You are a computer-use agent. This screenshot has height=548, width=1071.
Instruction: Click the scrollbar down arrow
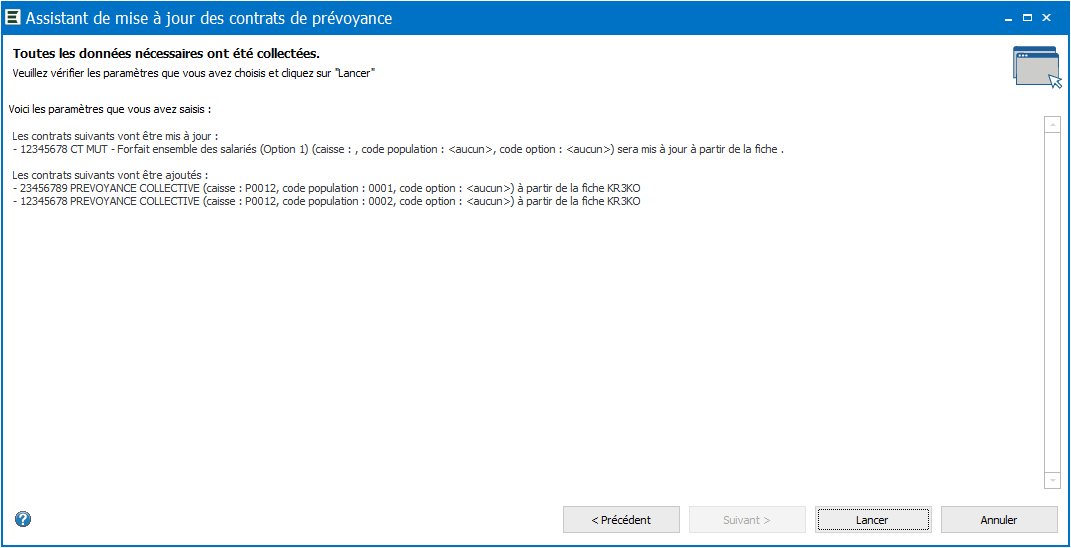[1051, 481]
